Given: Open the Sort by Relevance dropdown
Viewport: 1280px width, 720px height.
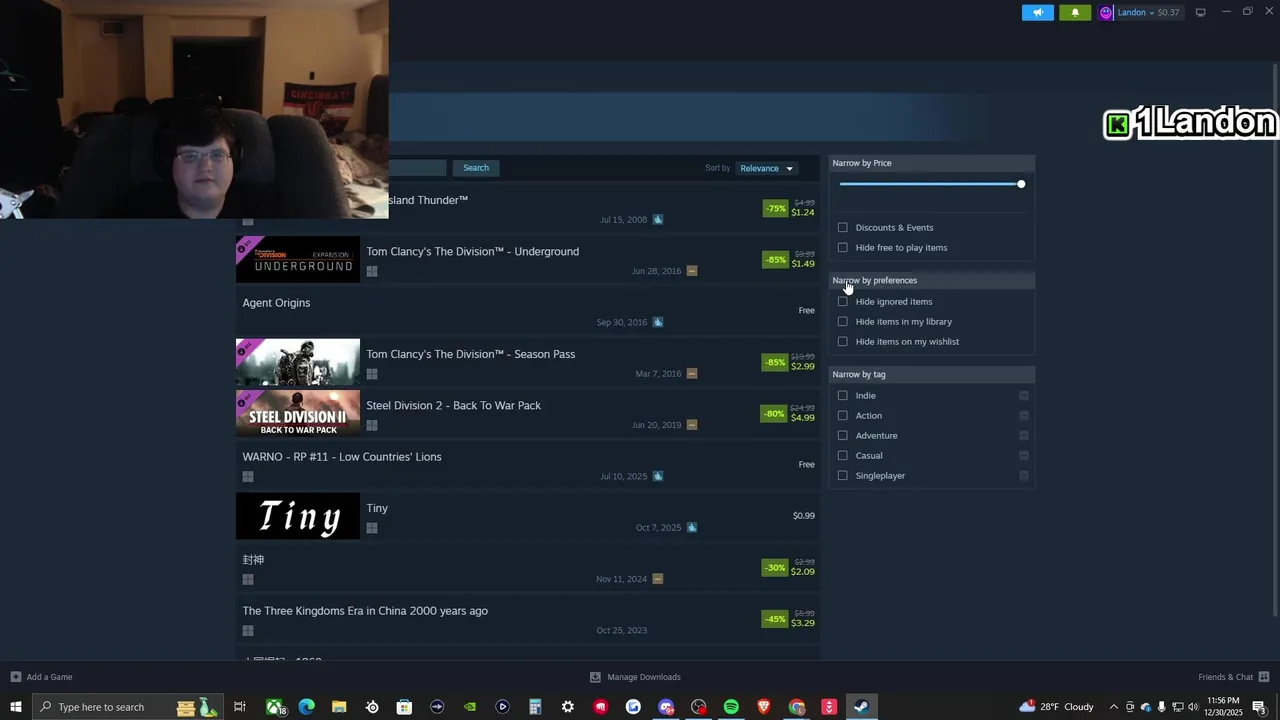Looking at the screenshot, I should pyautogui.click(x=766, y=168).
